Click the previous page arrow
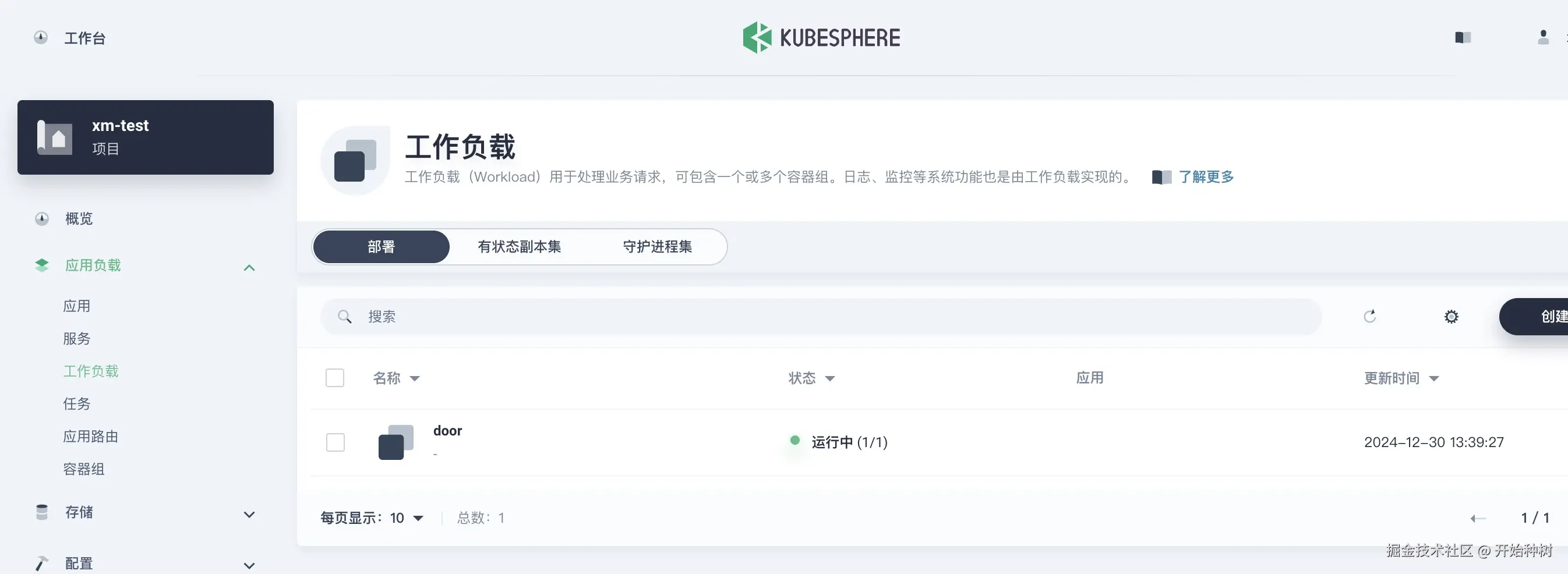The image size is (1568, 574). [1478, 518]
